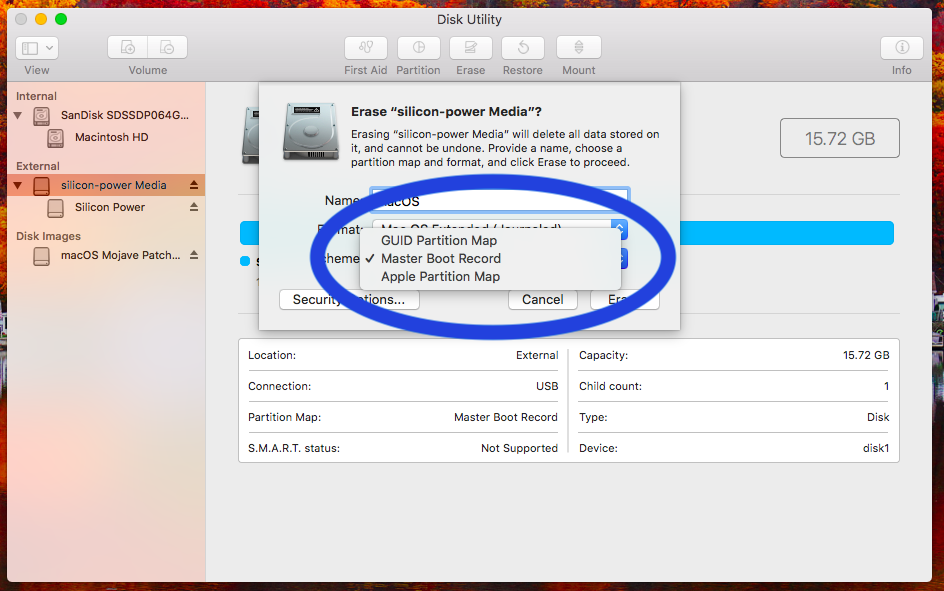Click the green zoom window button

click(61, 19)
